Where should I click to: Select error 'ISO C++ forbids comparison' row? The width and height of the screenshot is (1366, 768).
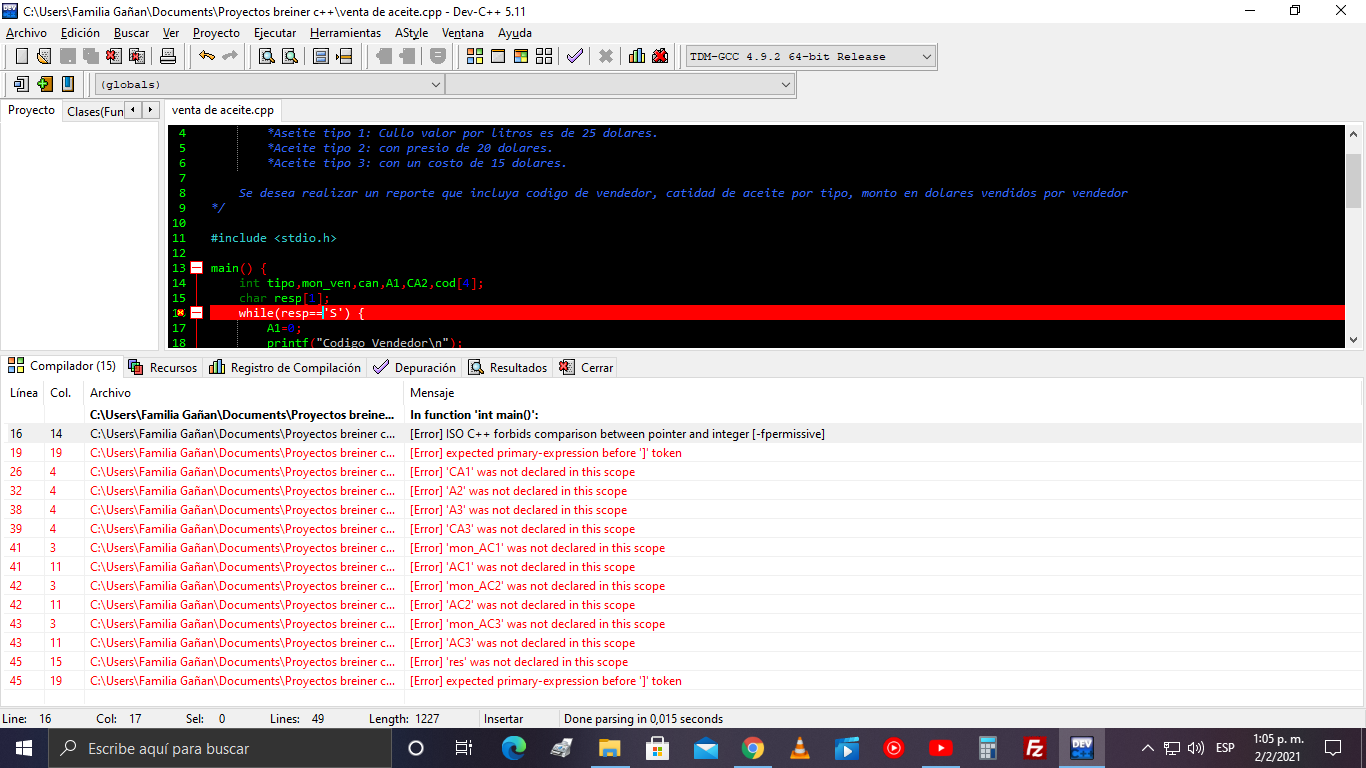tap(682, 434)
